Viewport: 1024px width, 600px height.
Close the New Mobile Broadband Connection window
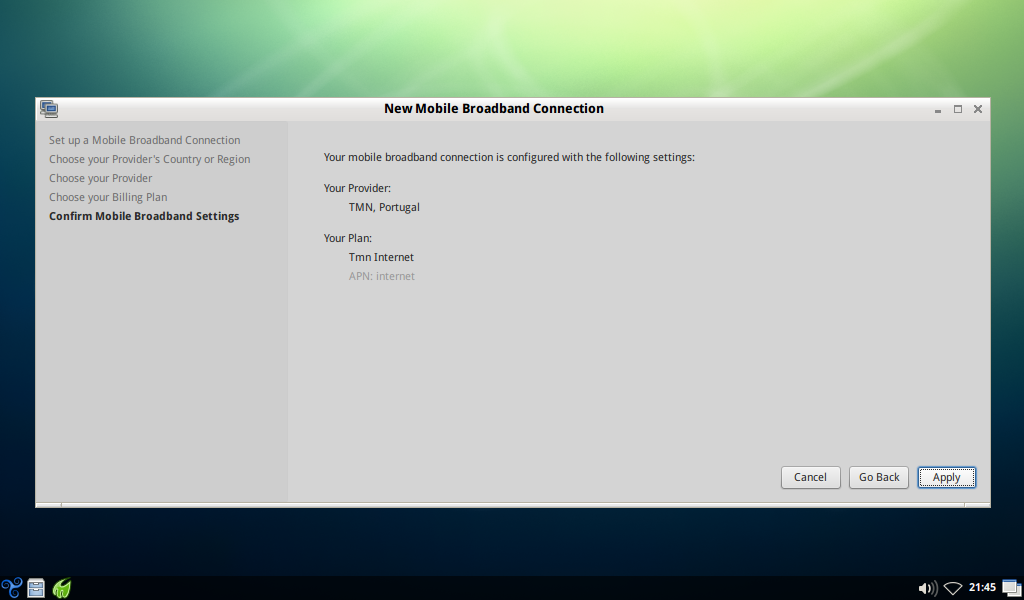(978, 109)
